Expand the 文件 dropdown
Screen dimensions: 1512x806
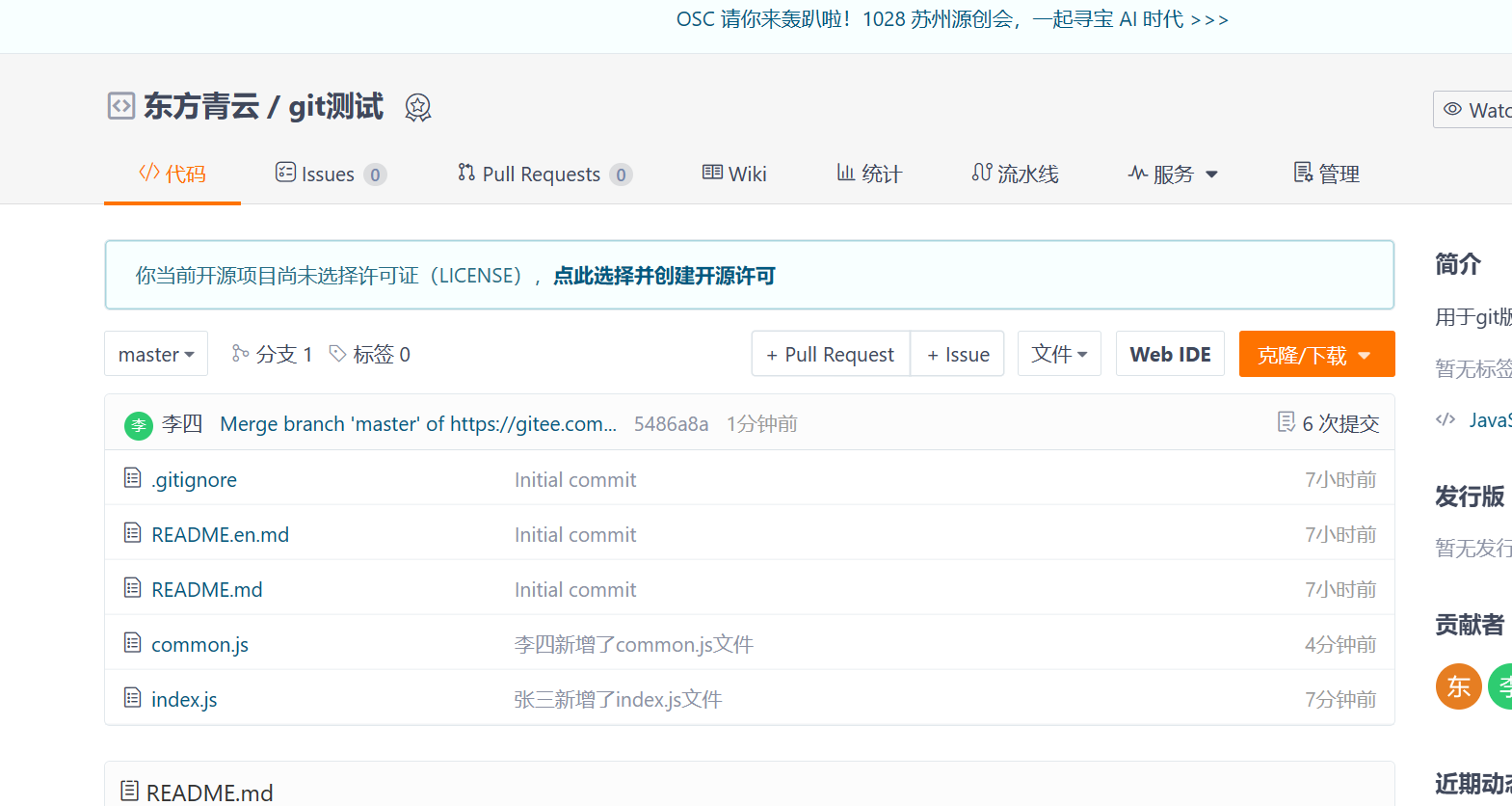[x=1059, y=354]
